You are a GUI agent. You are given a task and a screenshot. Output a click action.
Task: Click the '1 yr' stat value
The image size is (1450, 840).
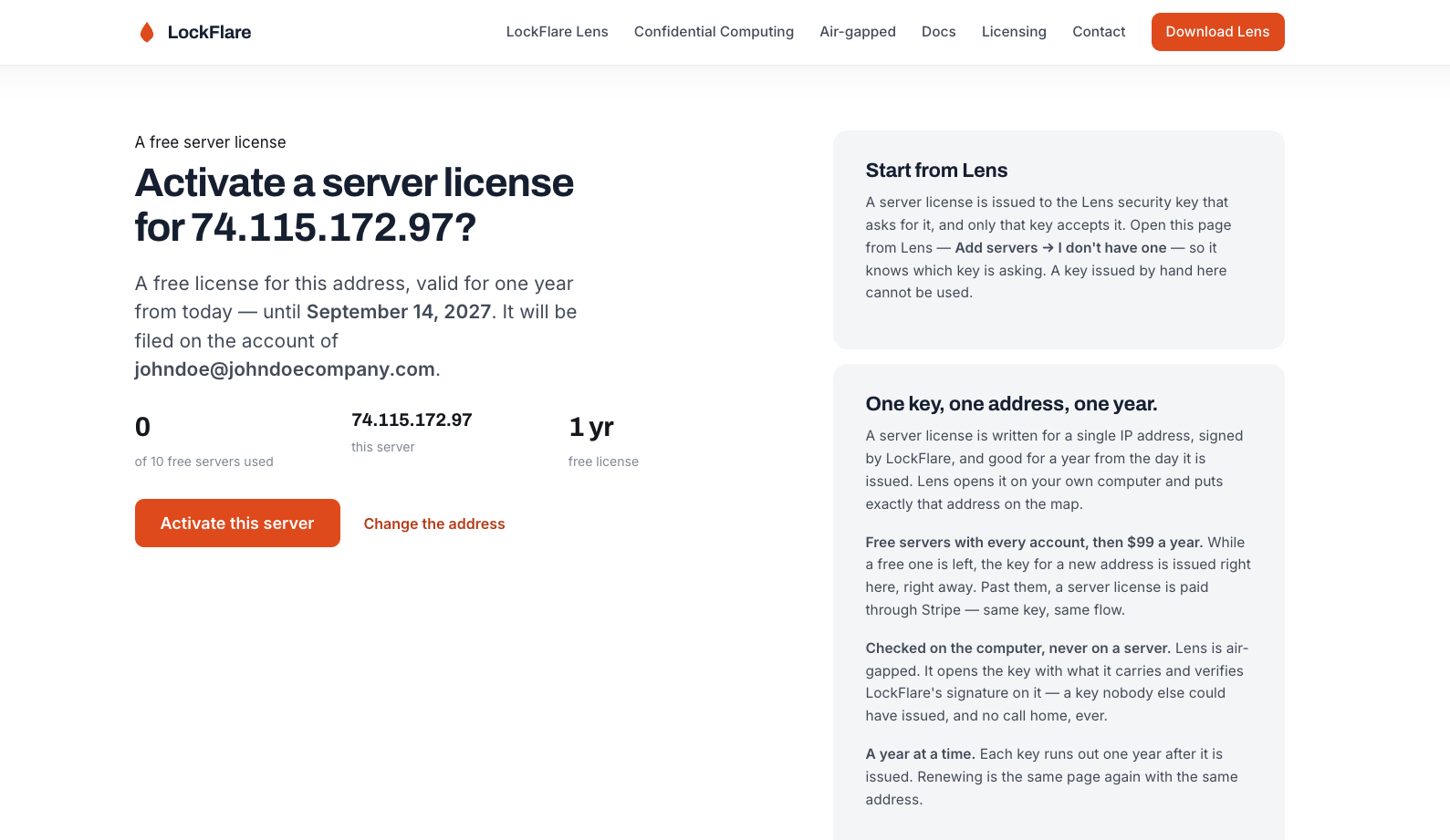[x=591, y=427]
